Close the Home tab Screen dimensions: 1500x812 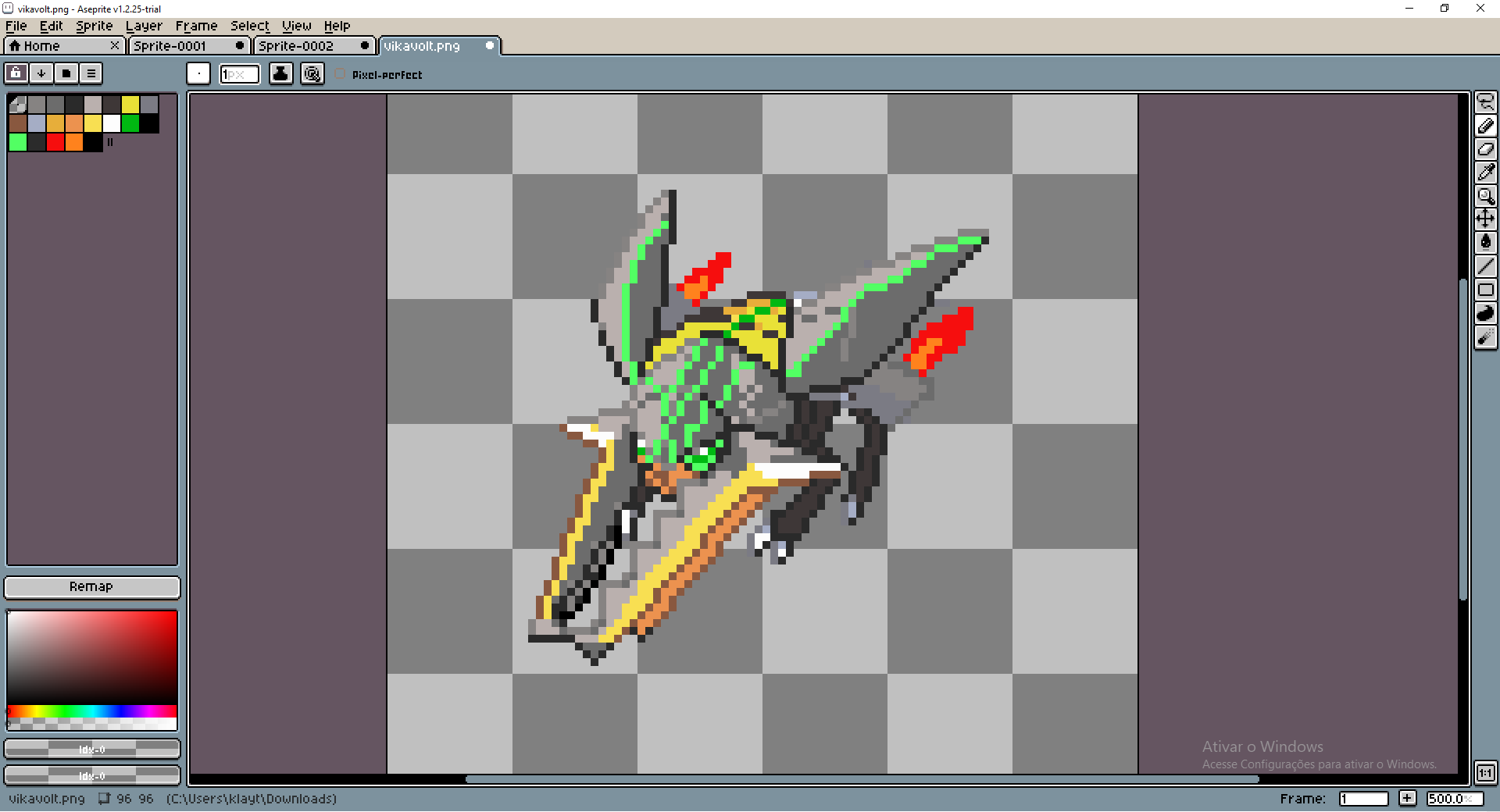(115, 45)
